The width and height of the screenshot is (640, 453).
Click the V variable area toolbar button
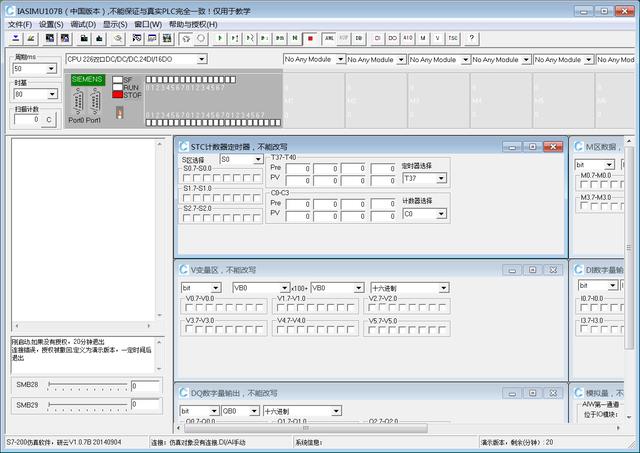438,38
